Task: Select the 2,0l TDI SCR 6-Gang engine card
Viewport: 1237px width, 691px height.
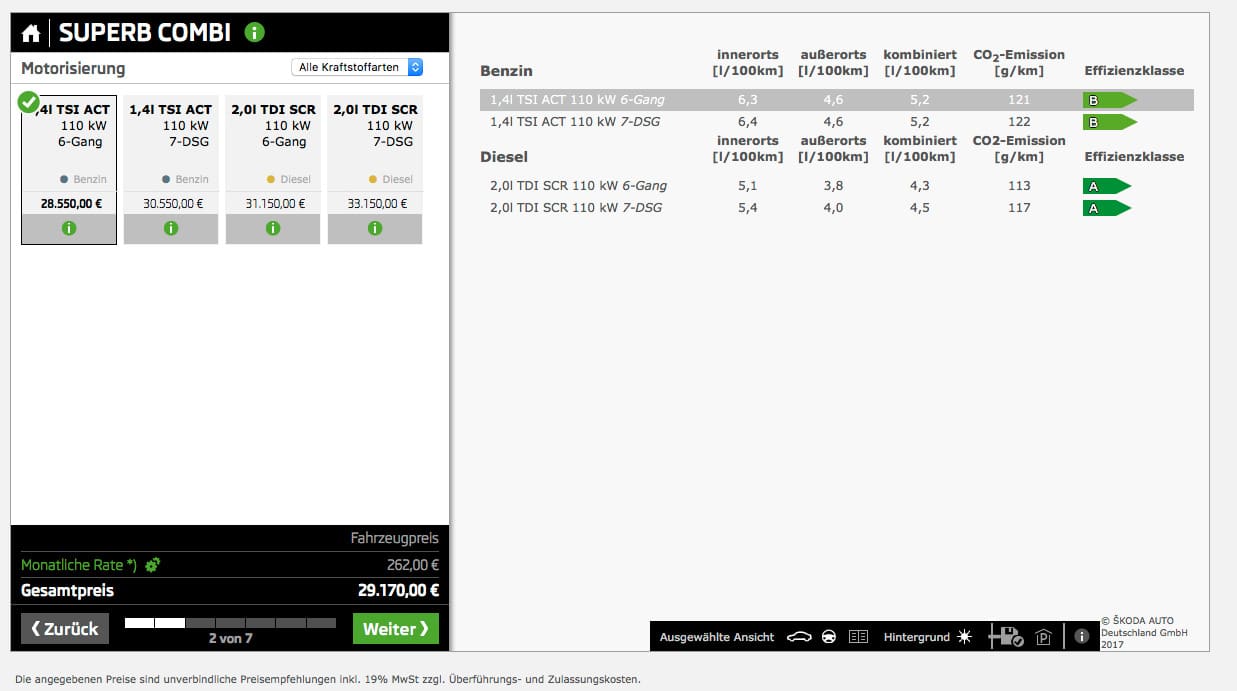Action: click(273, 170)
